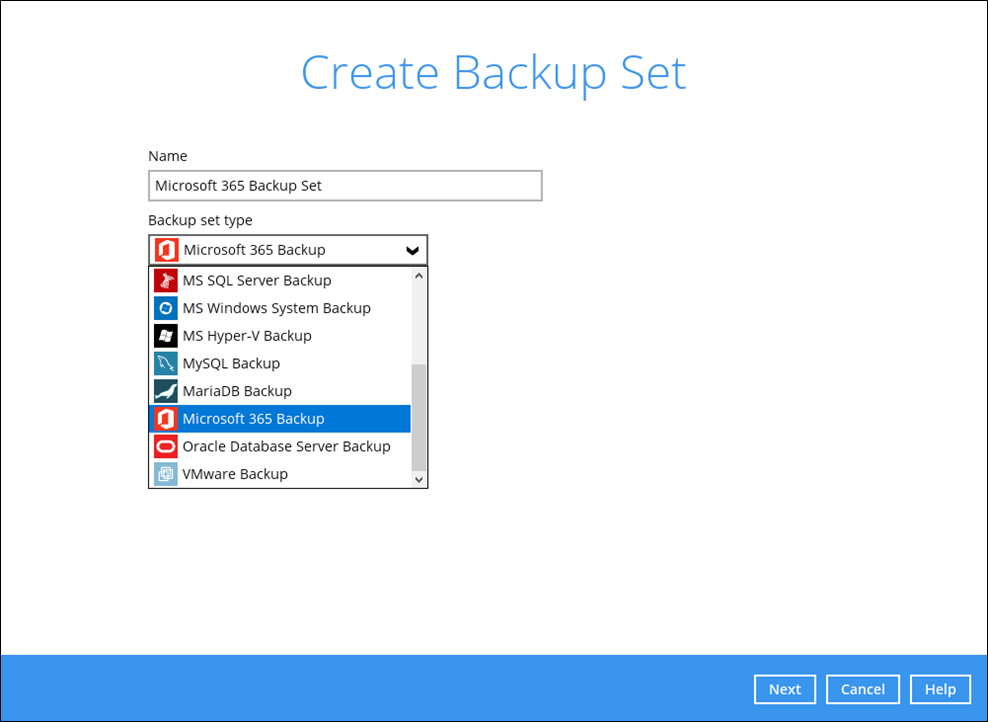This screenshot has width=988, height=722.
Task: Click the Name field containing Microsoft 365 Backup Set
Action: (x=345, y=186)
